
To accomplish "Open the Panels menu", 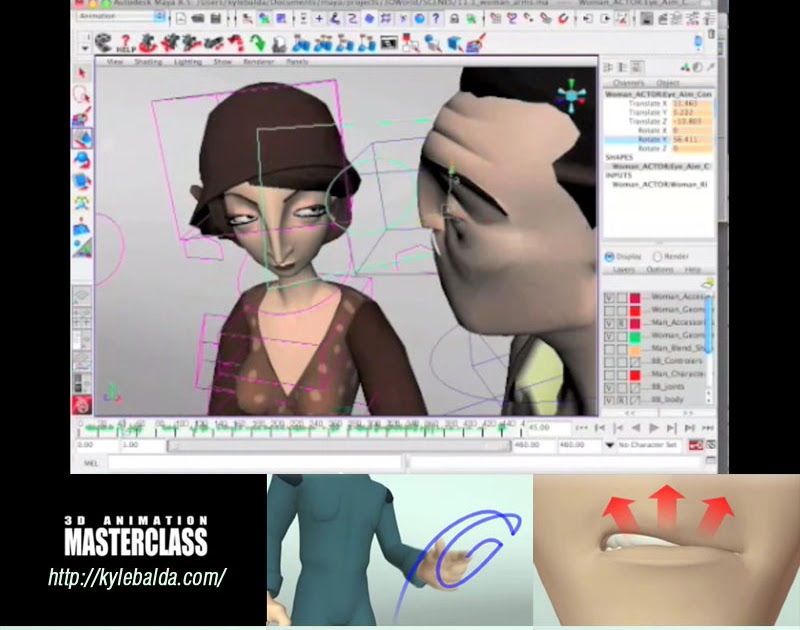I will (297, 62).
